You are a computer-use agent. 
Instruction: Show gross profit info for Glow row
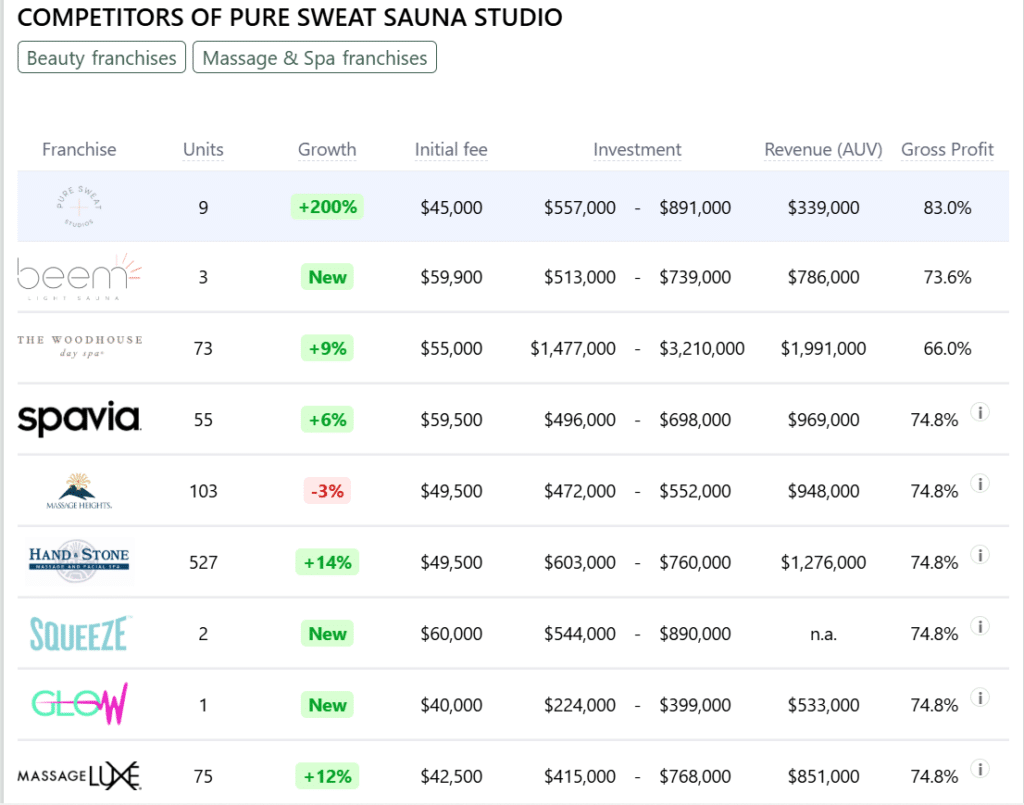coord(980,697)
